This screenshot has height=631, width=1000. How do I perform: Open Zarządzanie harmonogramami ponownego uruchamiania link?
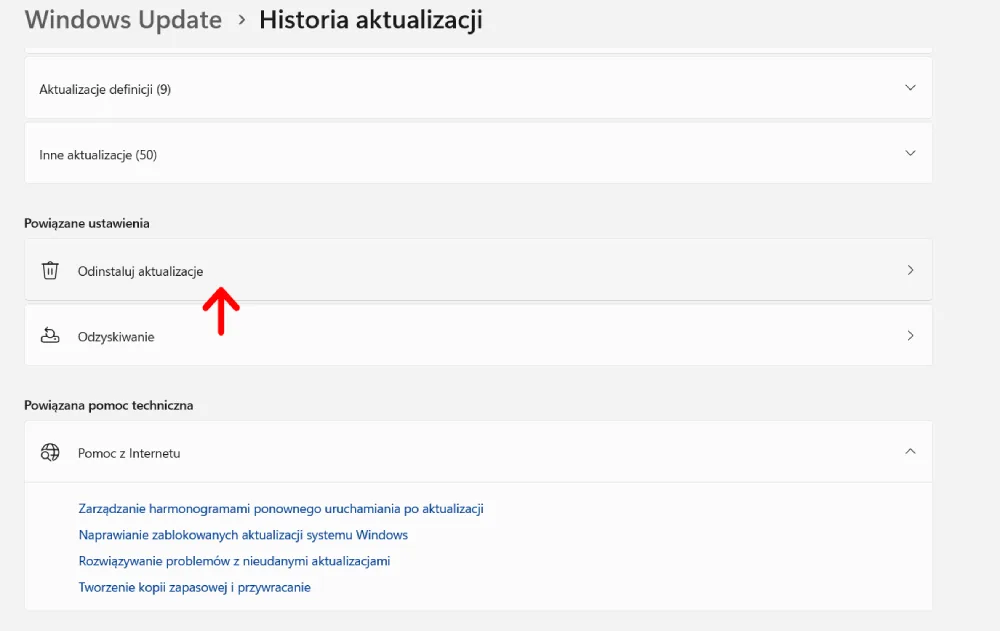pyautogui.click(x=281, y=509)
